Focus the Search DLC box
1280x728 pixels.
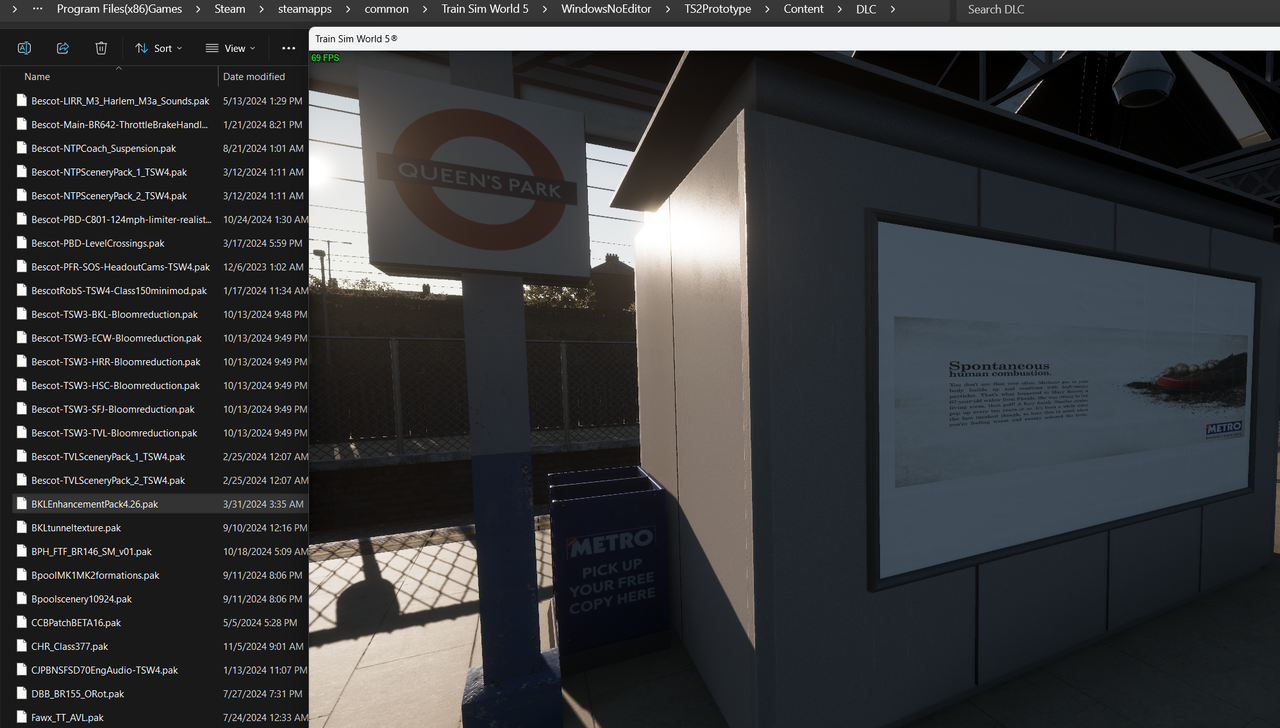(x=1117, y=10)
